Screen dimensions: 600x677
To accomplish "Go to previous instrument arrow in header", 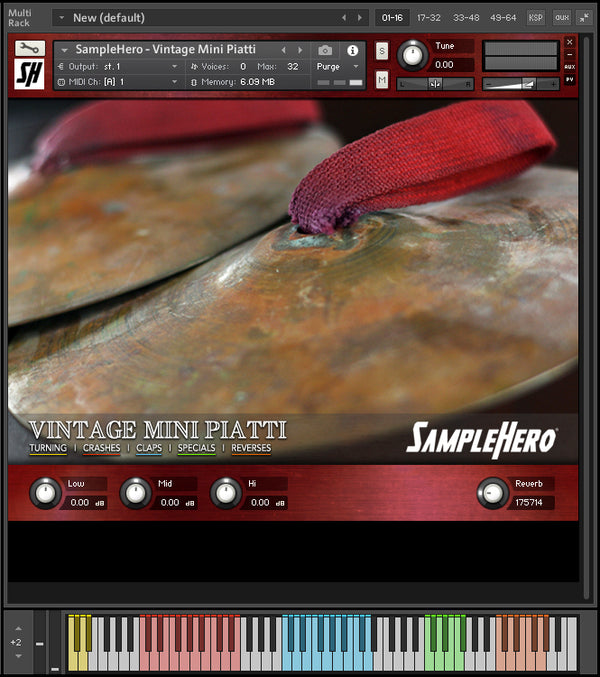I will click(x=284, y=50).
